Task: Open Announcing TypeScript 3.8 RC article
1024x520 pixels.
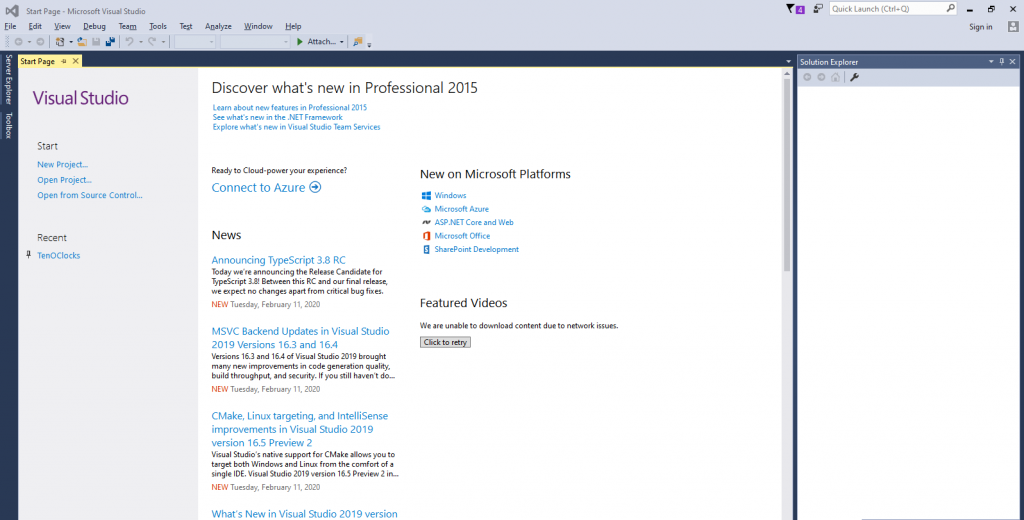Action: click(x=278, y=260)
